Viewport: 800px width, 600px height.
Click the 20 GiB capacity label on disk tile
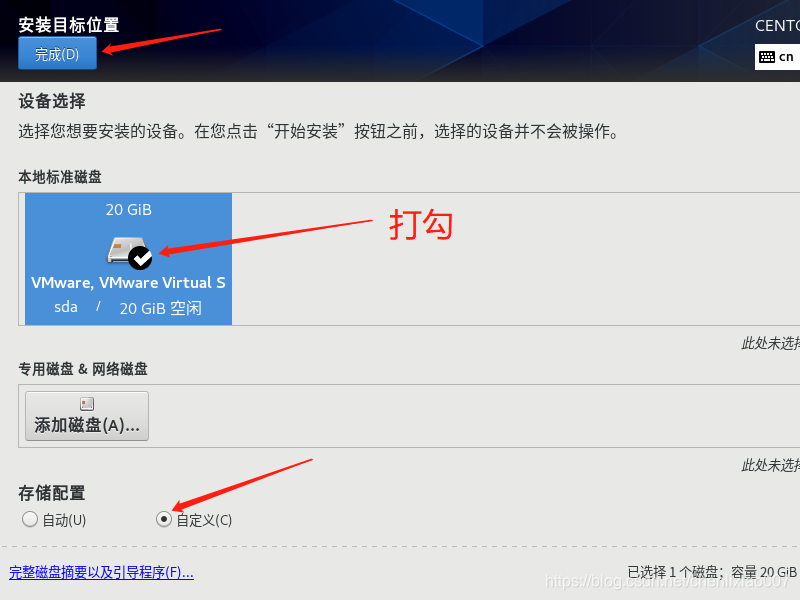tap(129, 210)
